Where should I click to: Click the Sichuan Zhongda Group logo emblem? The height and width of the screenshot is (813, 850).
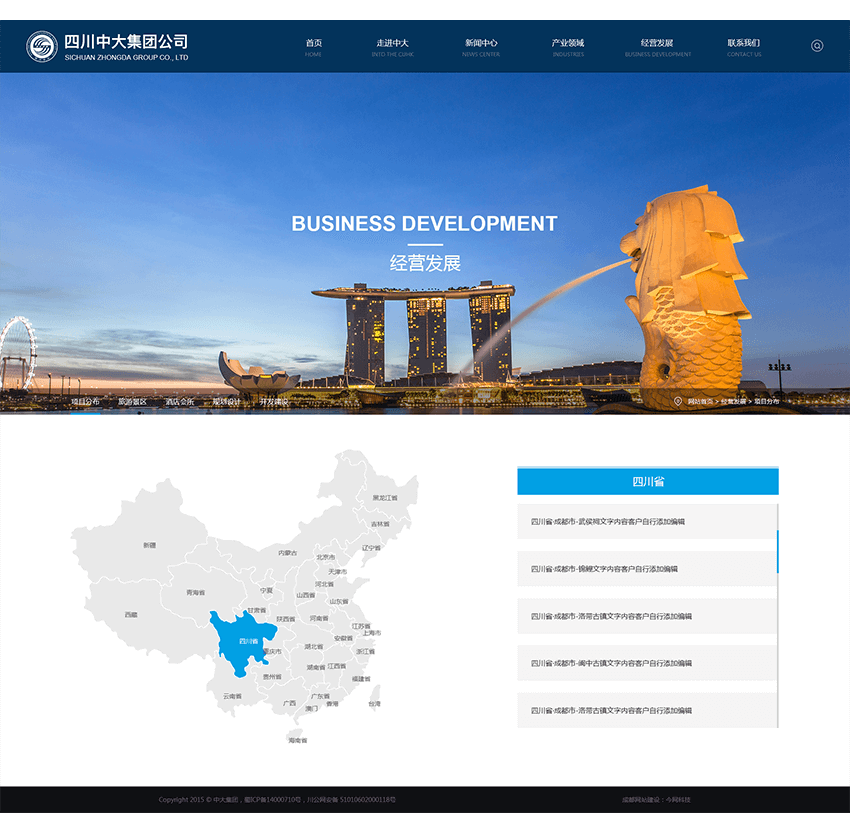(42, 47)
